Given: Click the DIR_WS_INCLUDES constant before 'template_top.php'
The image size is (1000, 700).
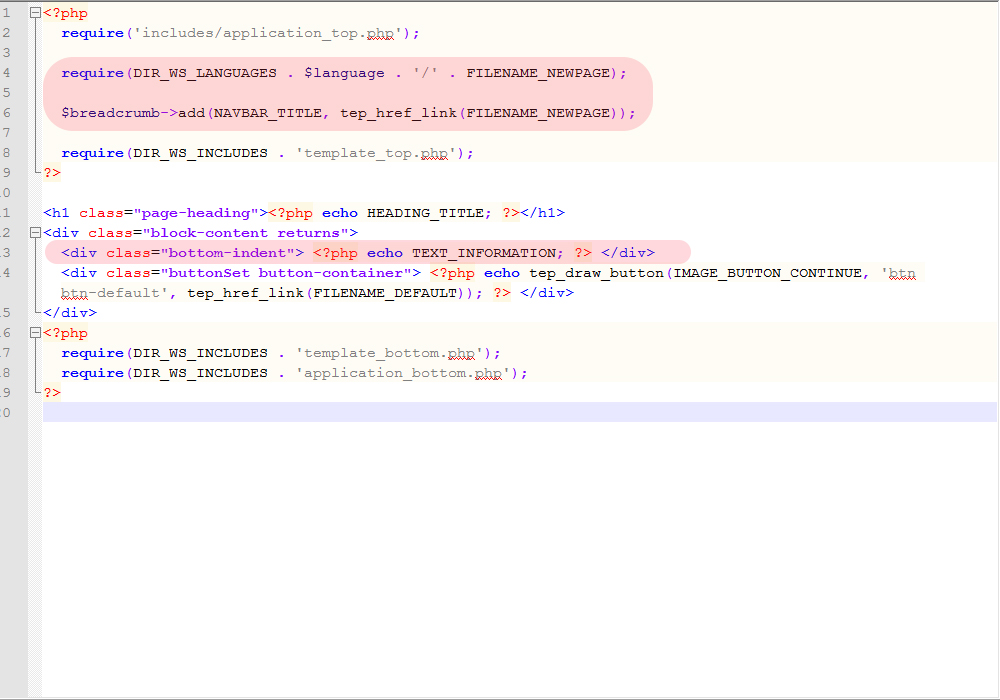Looking at the screenshot, I should click(x=200, y=153).
